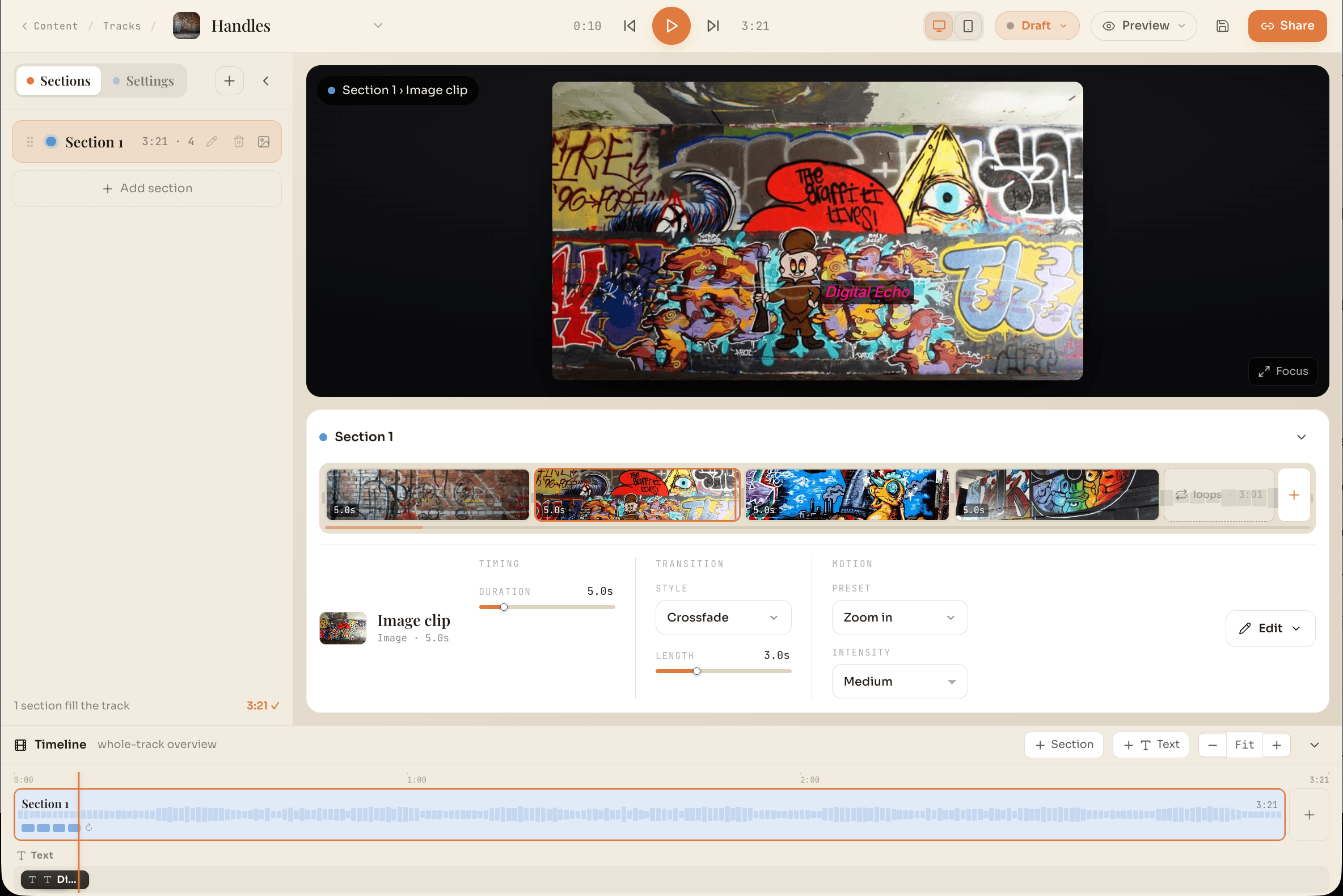Go back to Content breadcrumb

coord(50,26)
